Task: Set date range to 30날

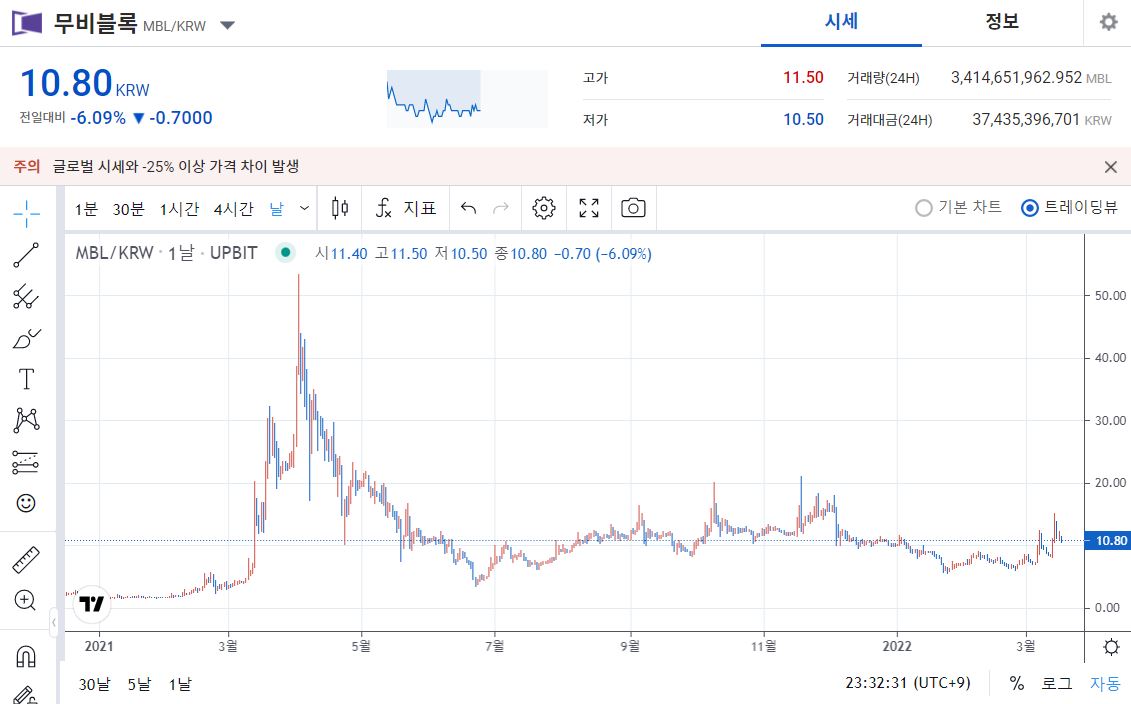Action: (x=94, y=684)
